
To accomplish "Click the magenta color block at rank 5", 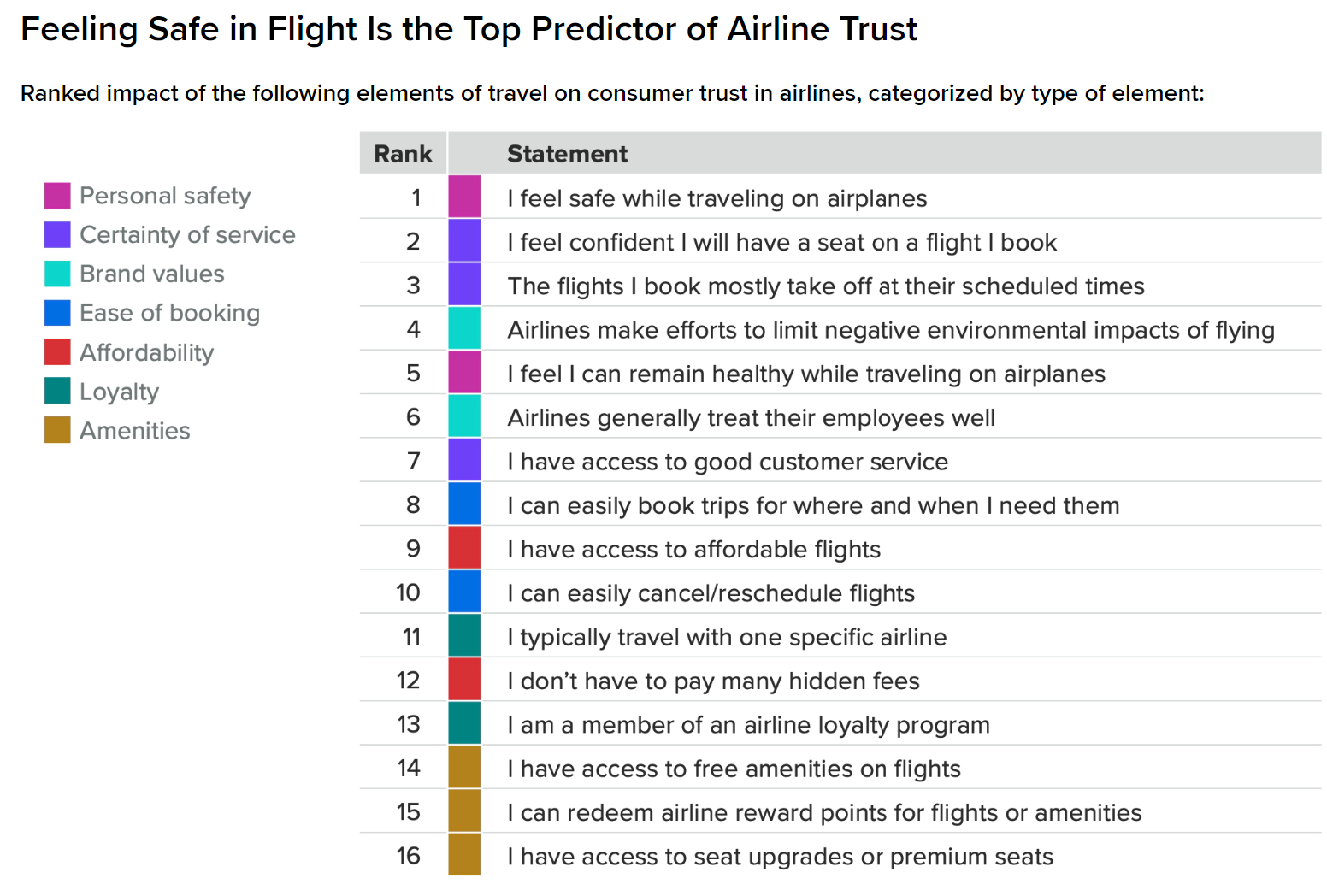I will point(464,374).
